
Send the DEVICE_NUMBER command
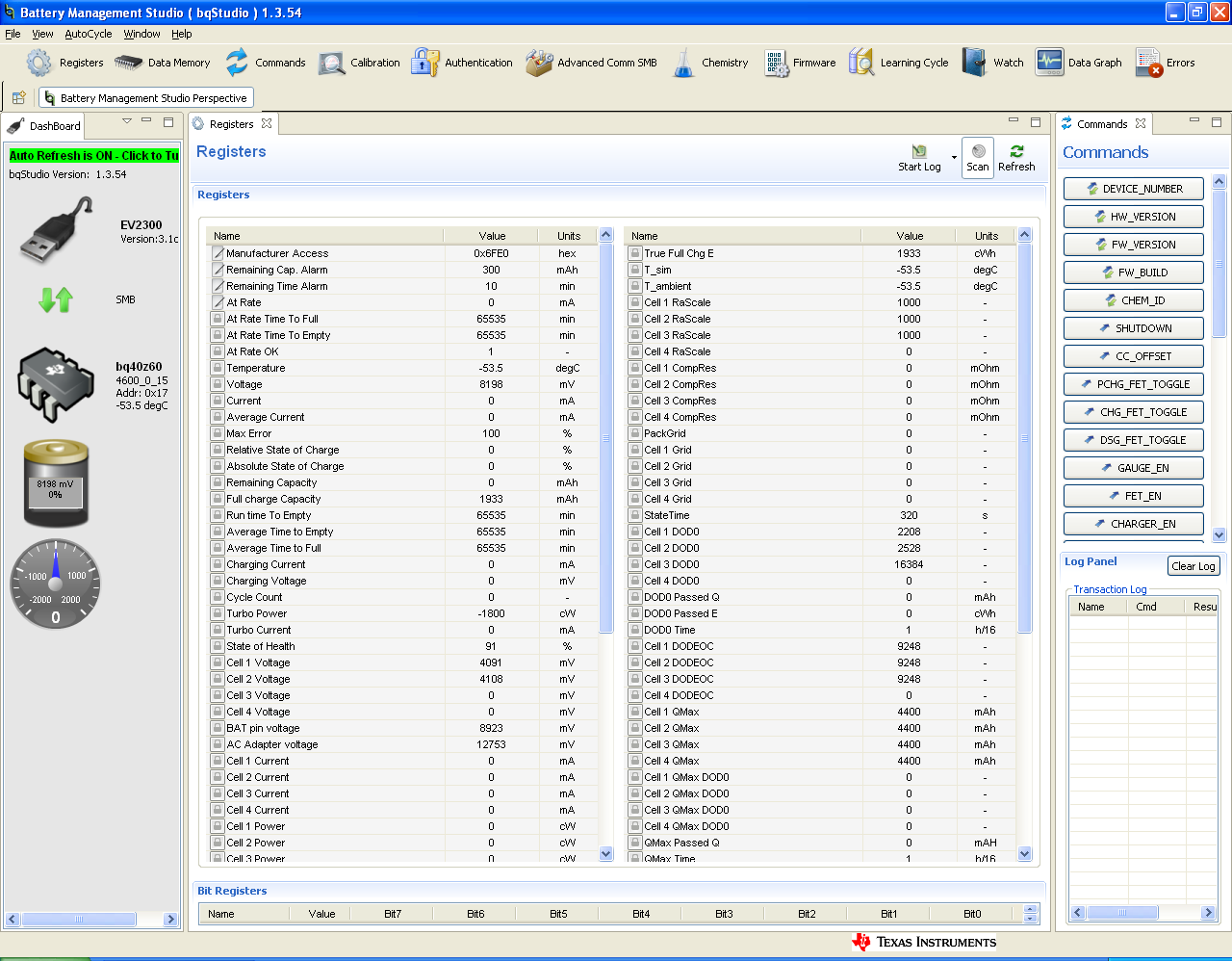coord(1134,189)
